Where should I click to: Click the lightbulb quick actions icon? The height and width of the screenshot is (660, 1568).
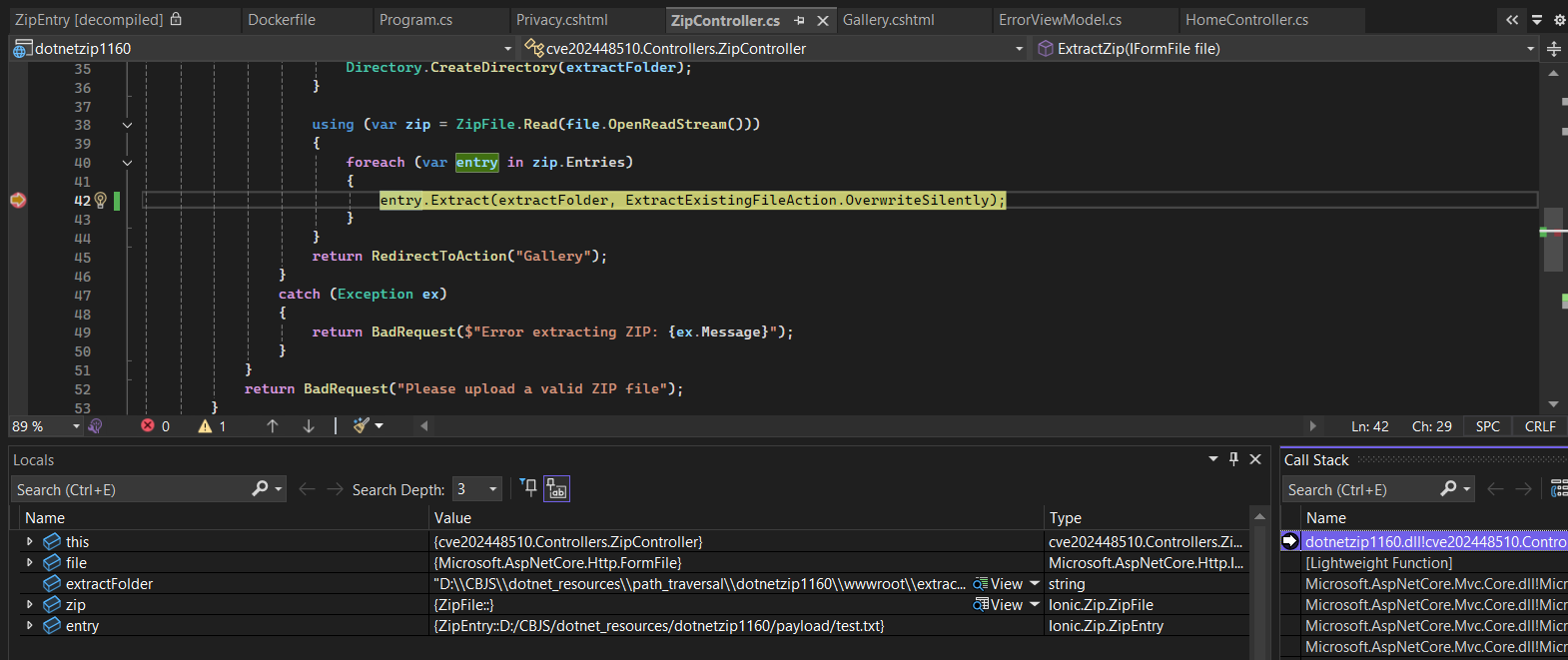[x=100, y=201]
